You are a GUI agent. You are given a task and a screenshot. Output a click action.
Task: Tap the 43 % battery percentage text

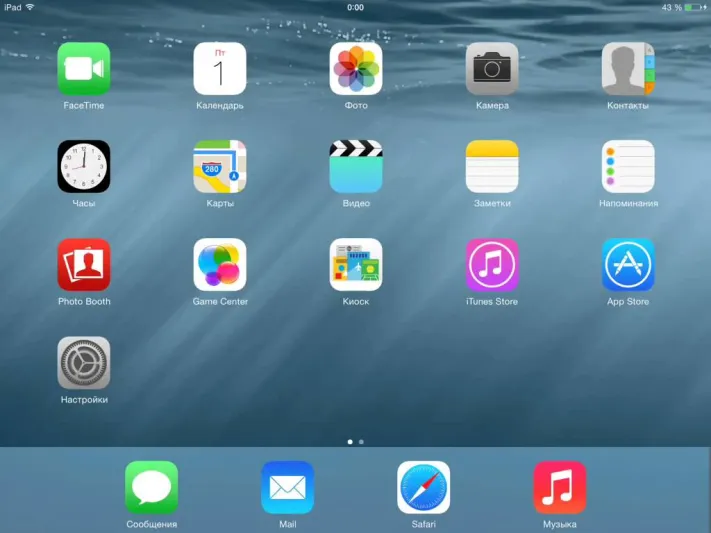coord(672,7)
